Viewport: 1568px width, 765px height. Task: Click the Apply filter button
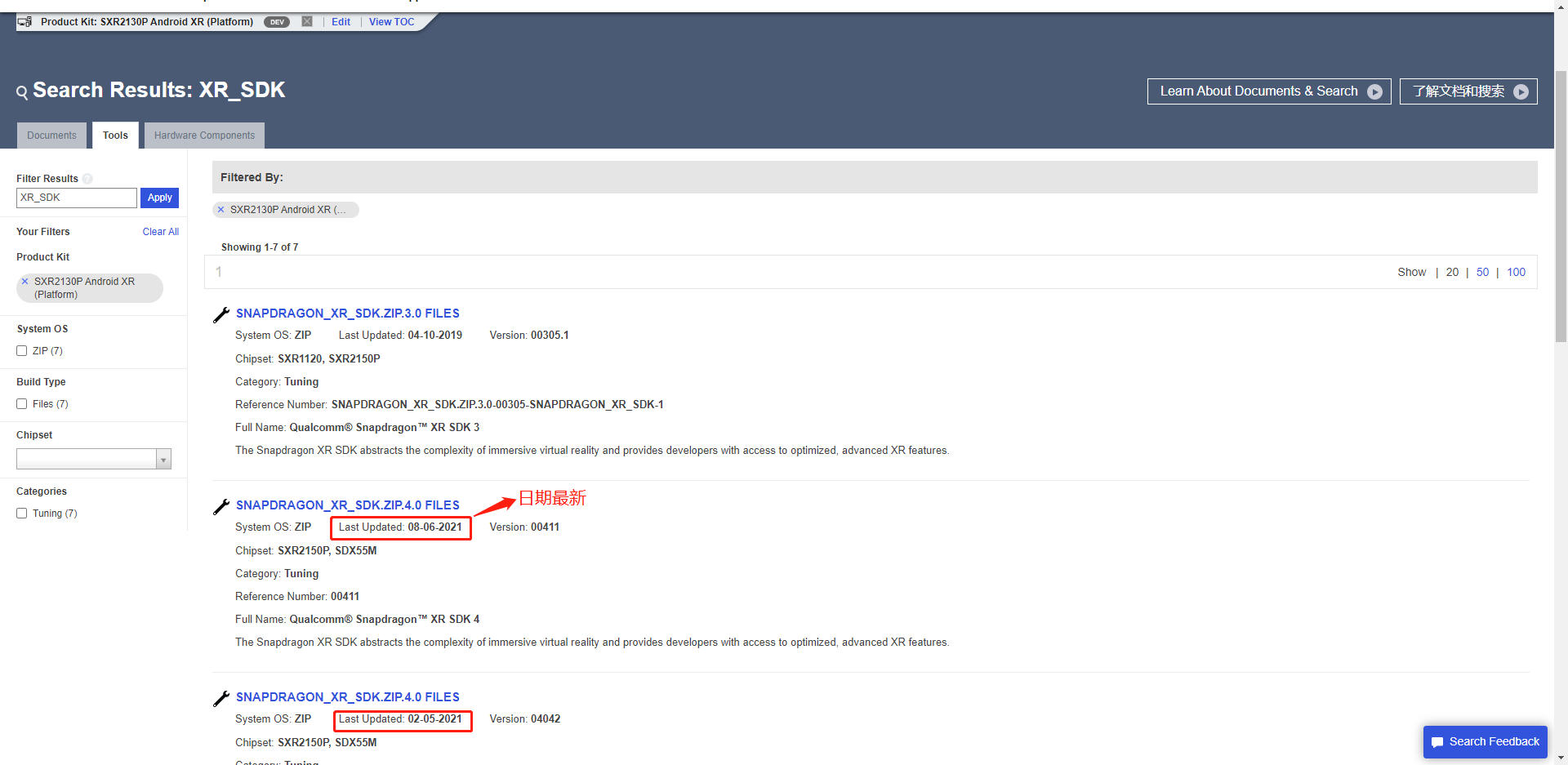(159, 198)
